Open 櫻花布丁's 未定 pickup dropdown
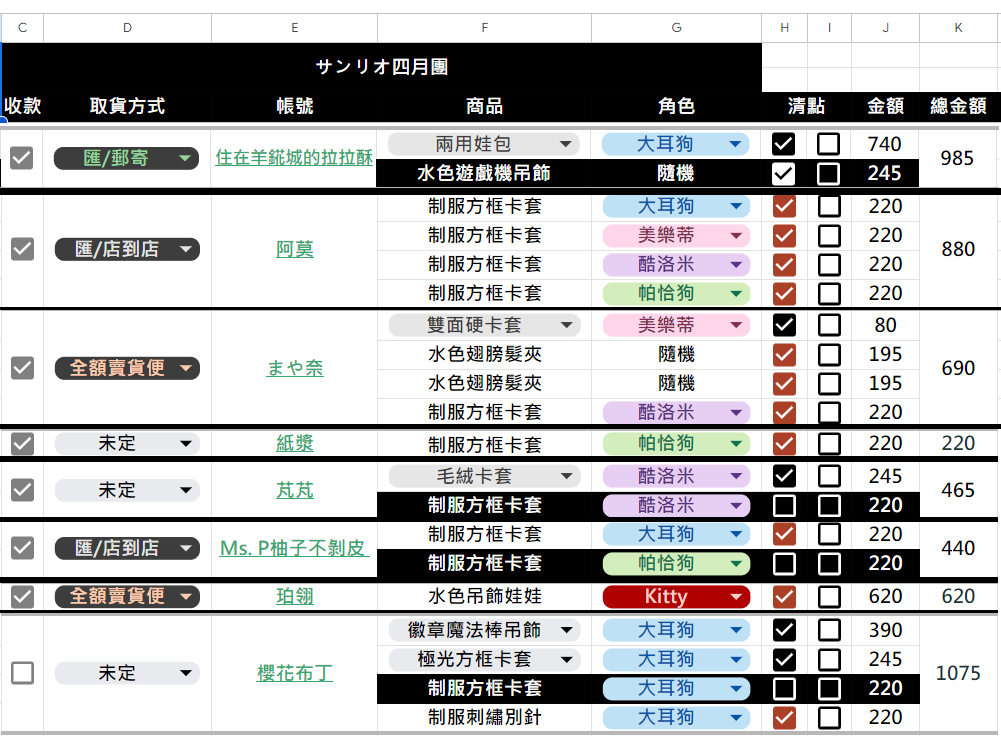 (127, 672)
